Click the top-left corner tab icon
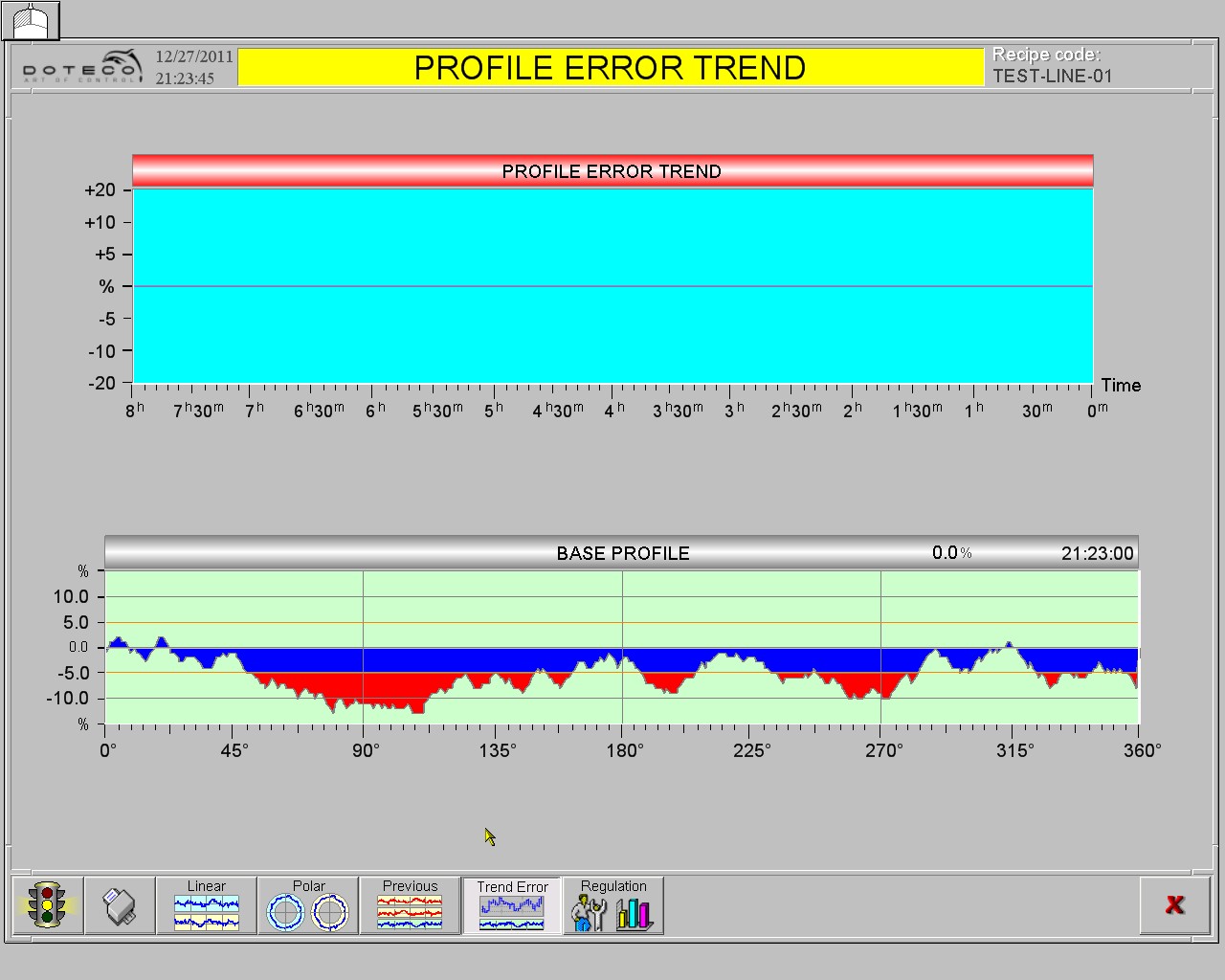 coord(31,20)
